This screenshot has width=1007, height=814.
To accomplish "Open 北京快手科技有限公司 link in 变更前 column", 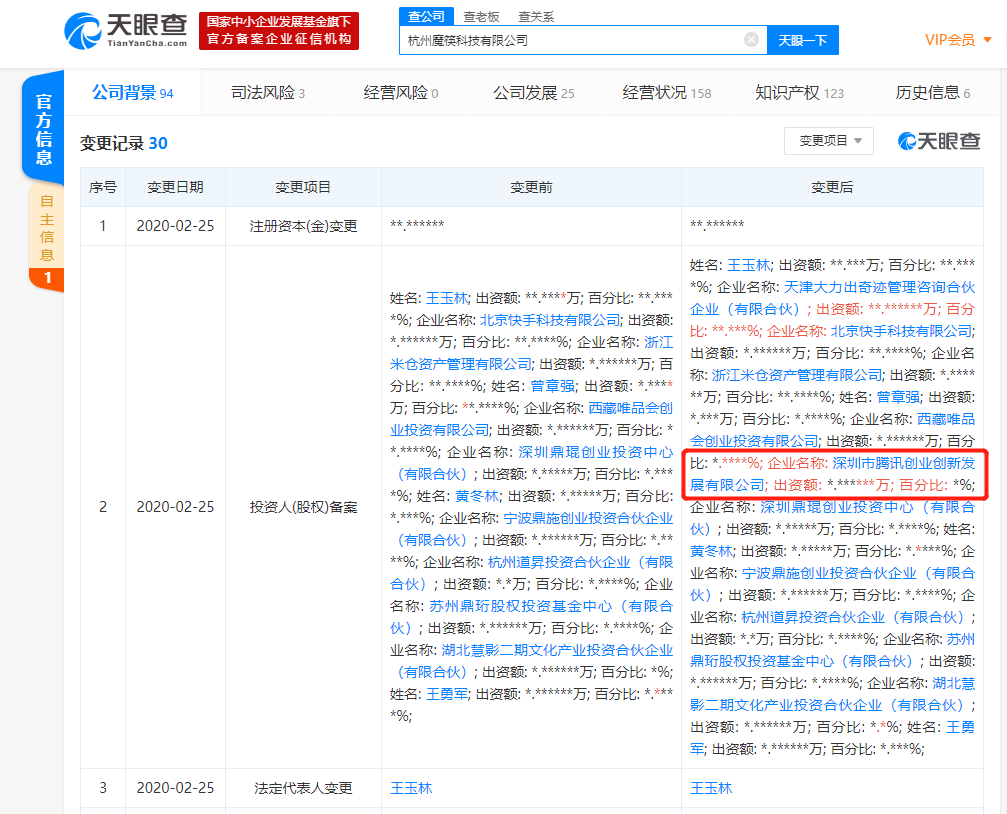I will click(x=550, y=320).
